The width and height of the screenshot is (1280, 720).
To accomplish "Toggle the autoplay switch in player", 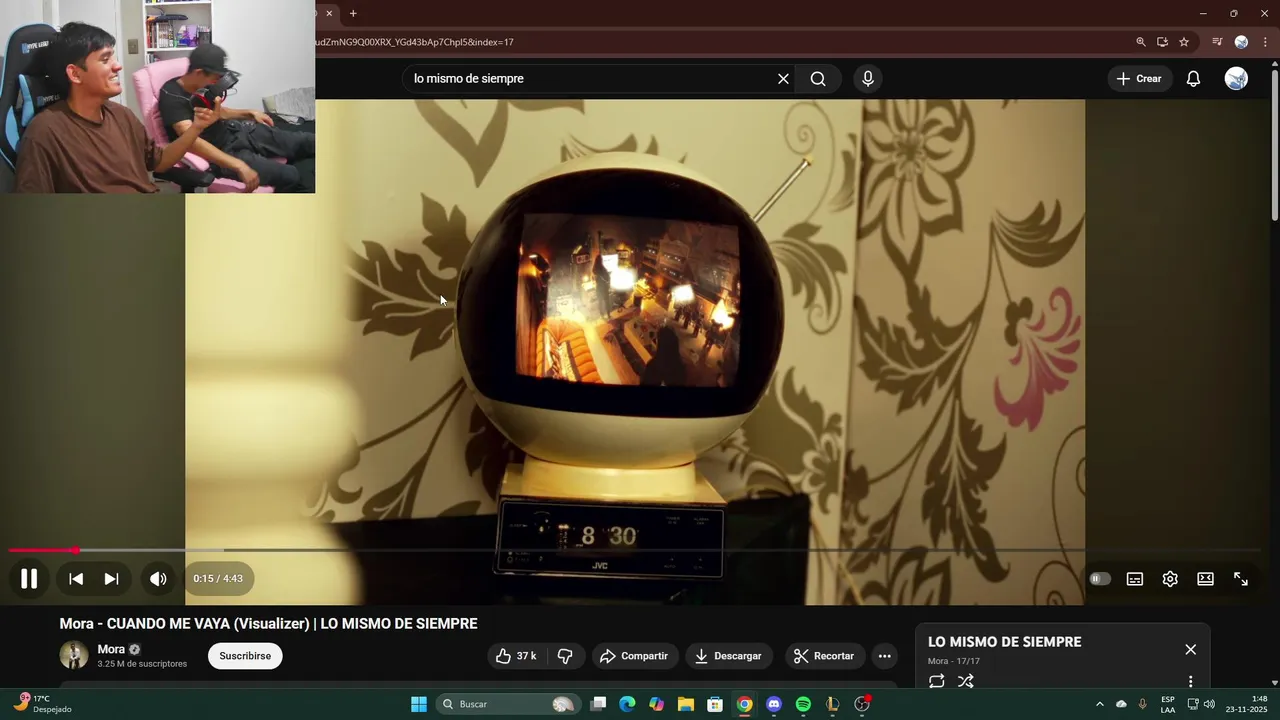I will click(1100, 579).
